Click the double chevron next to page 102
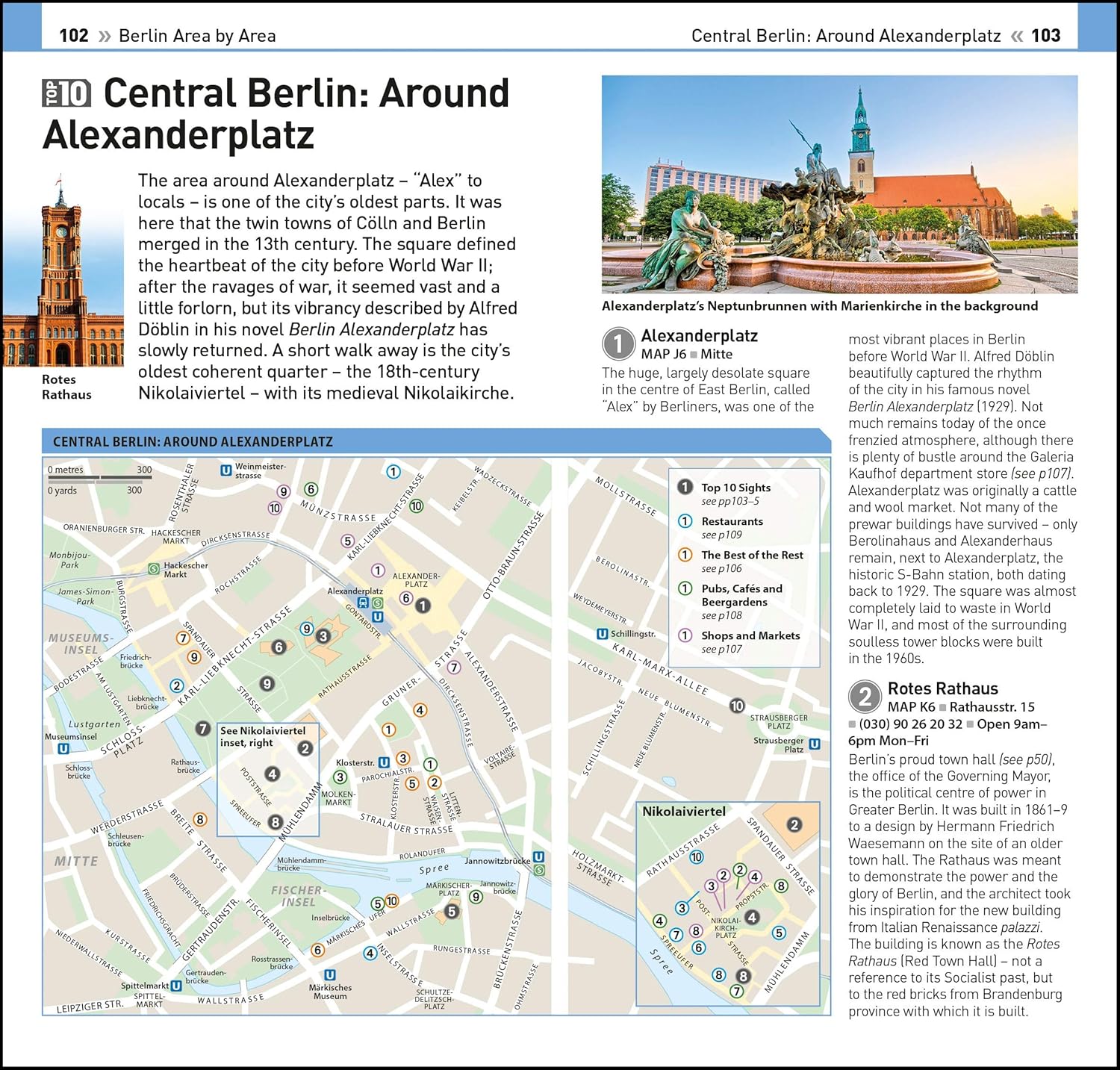Screen dimensions: 1120x1070 click(105, 36)
